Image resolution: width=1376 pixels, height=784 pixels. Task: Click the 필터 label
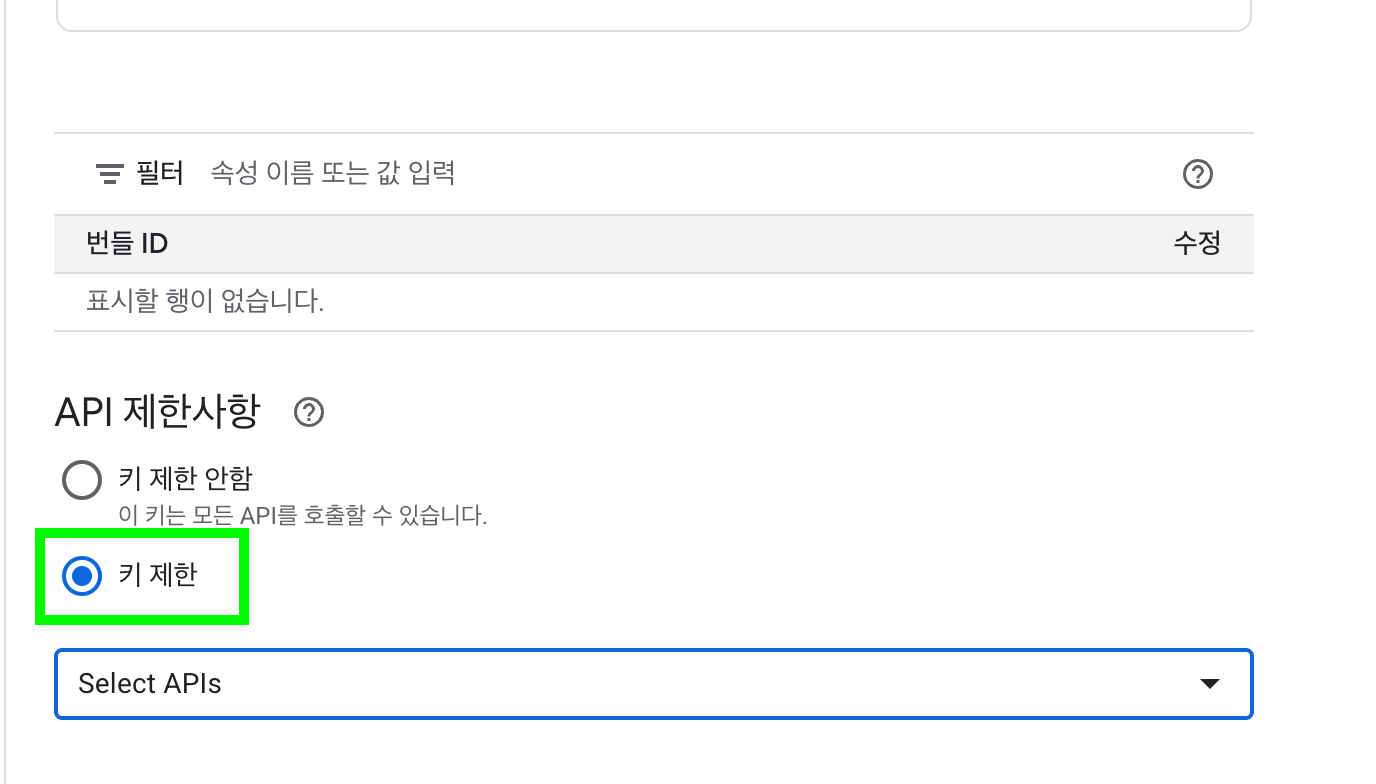[160, 174]
